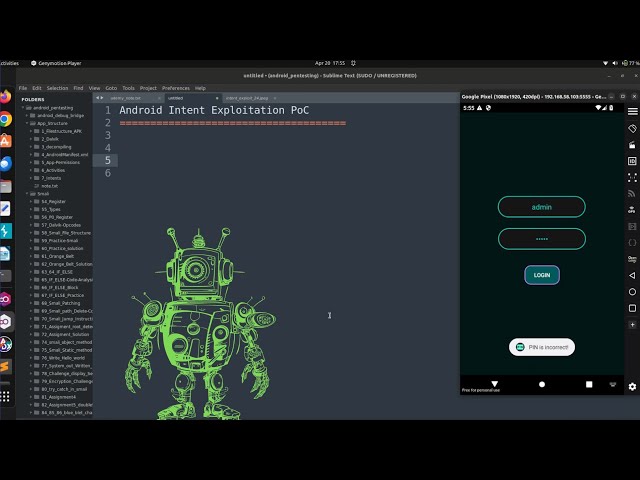Tap Android back triangle in navigation bar
Image resolution: width=640 pixels, height=480 pixels.
495,384
